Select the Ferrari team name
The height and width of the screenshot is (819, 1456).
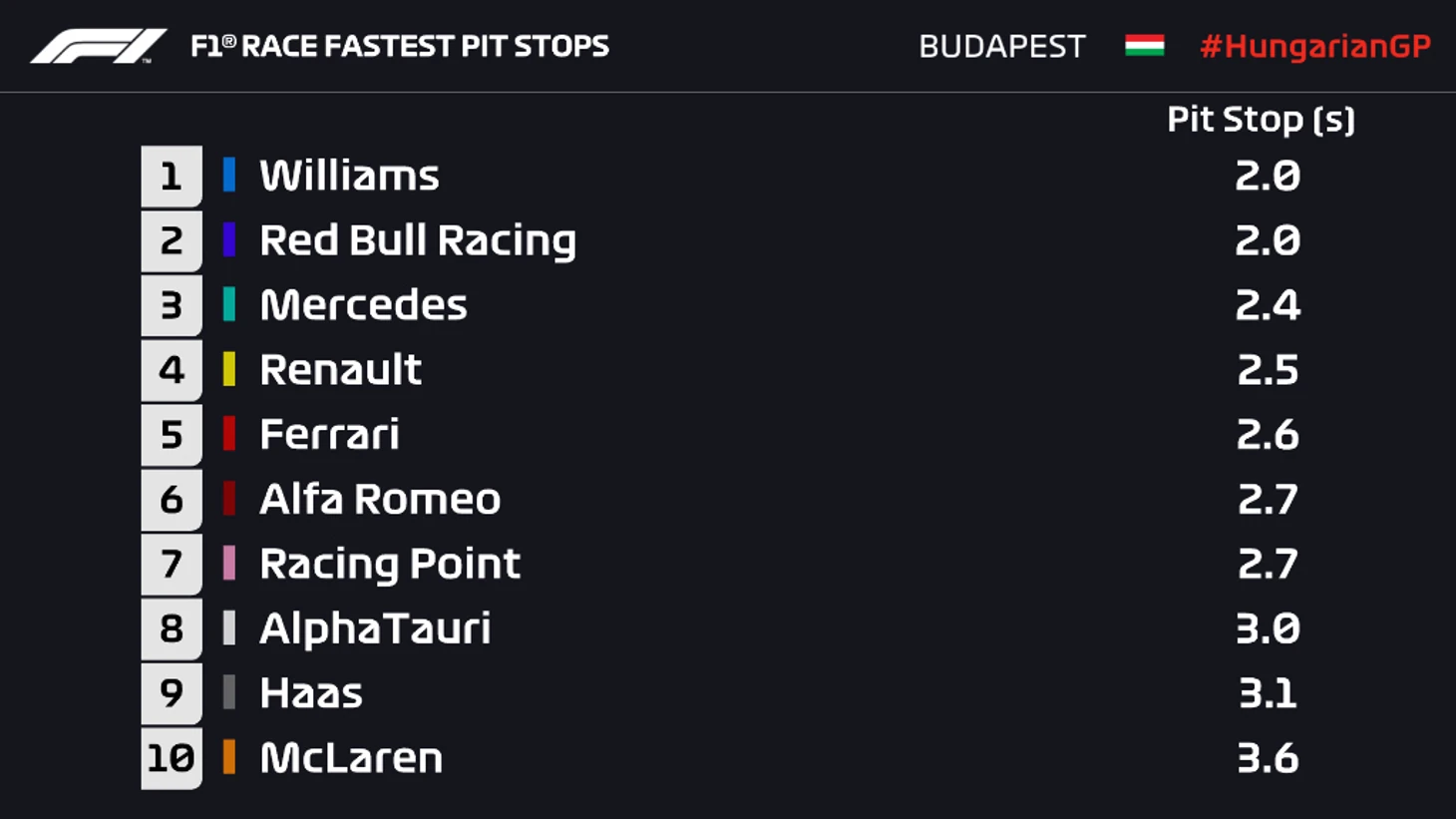(x=329, y=434)
